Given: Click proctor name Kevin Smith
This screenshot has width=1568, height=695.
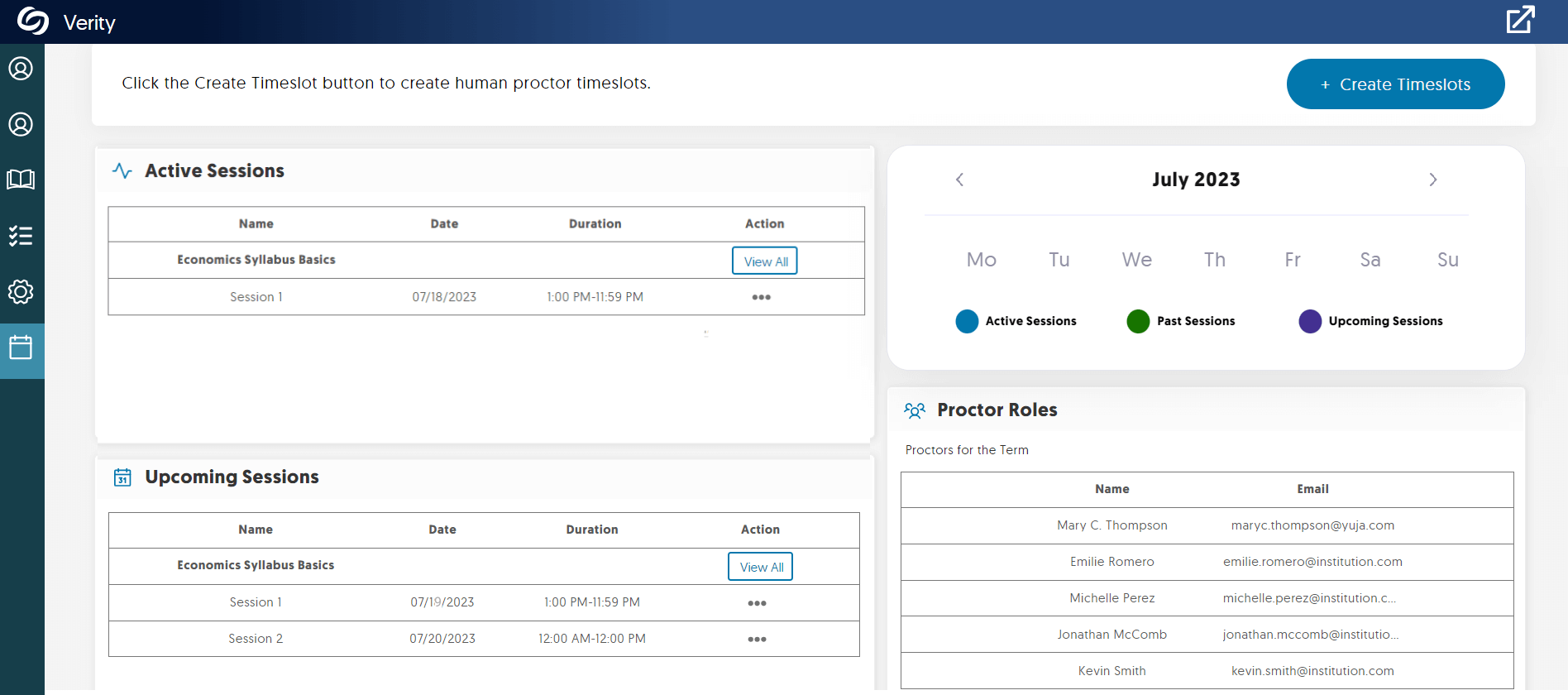Looking at the screenshot, I should click(x=1112, y=671).
